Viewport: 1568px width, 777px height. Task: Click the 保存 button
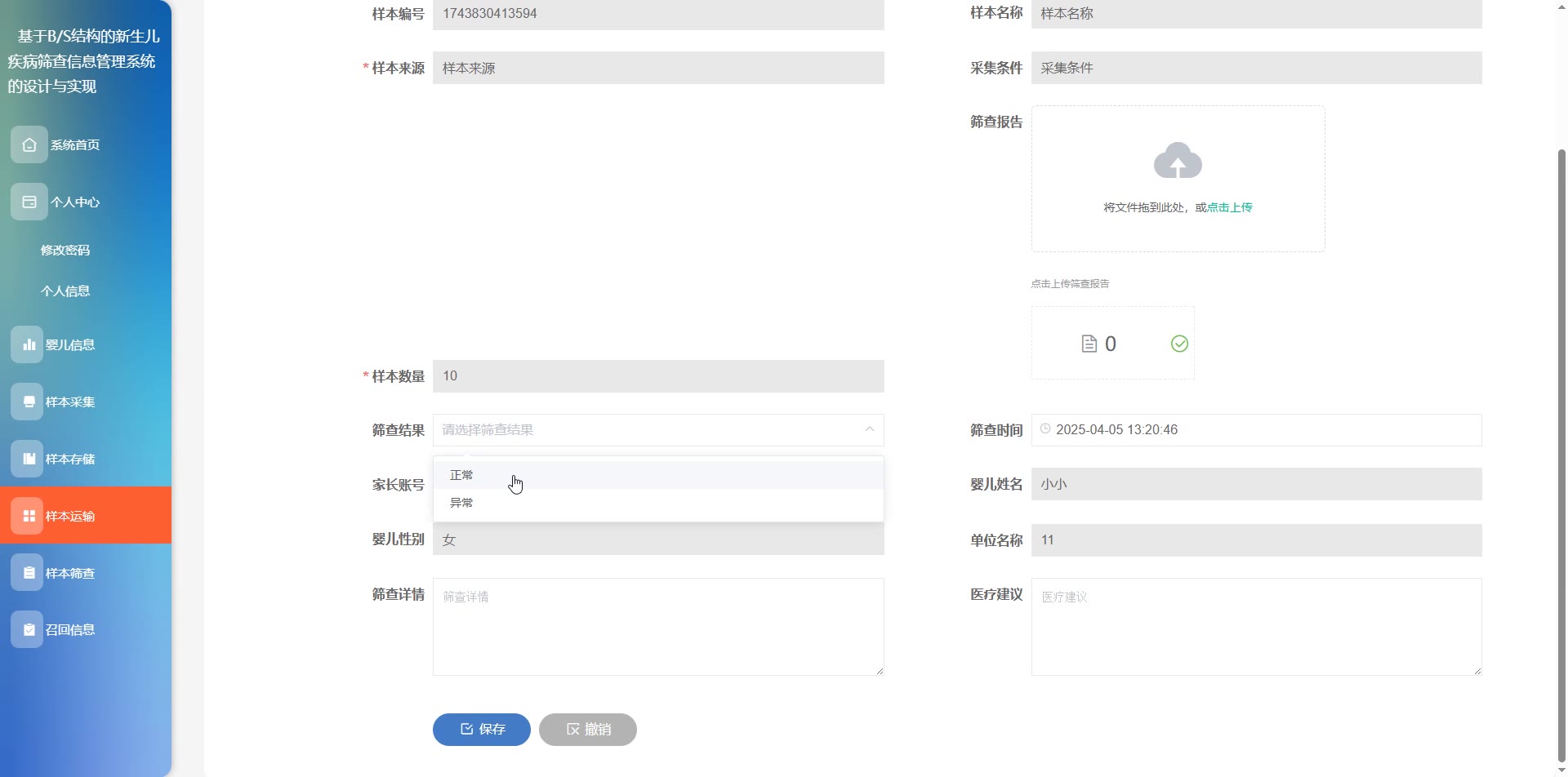point(482,729)
